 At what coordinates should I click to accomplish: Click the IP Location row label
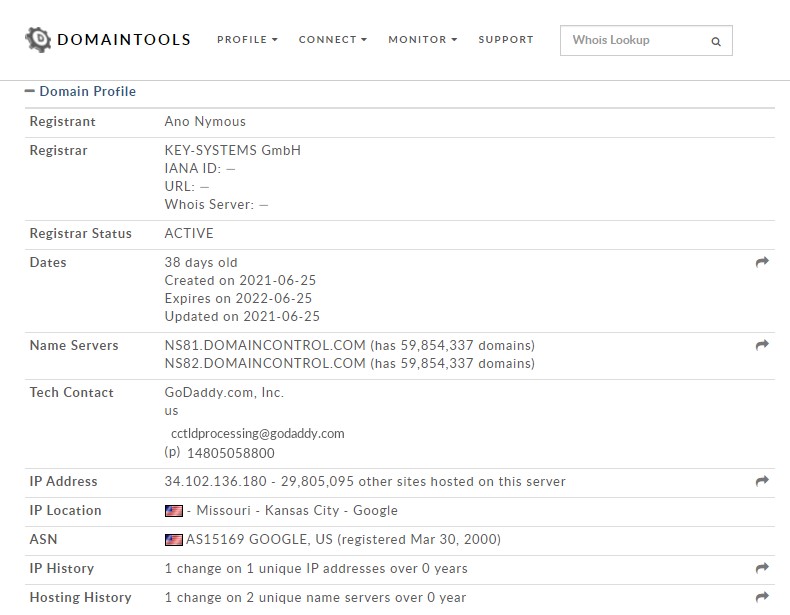coord(65,510)
